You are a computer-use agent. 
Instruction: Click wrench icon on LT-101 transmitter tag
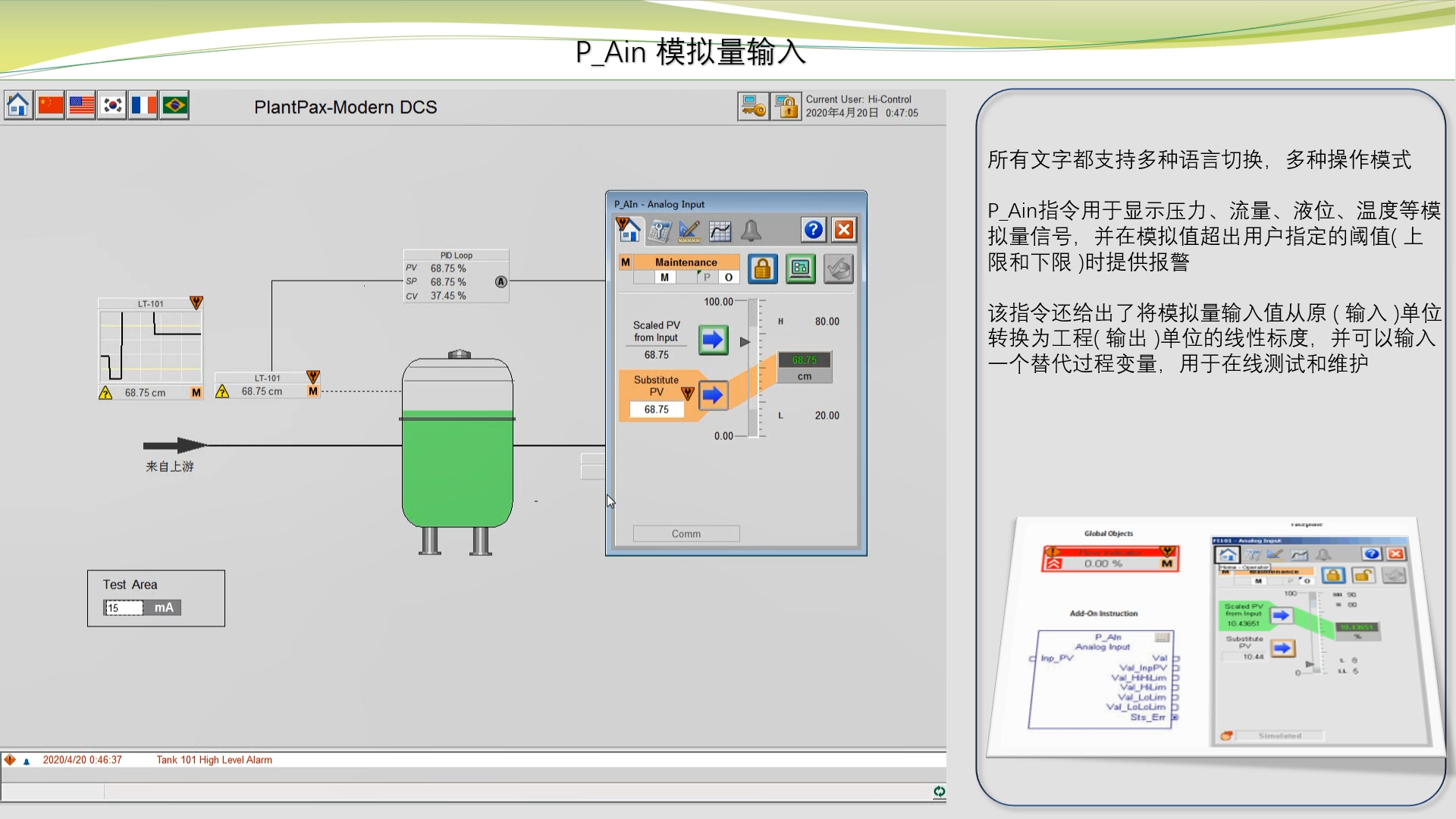tap(313, 377)
